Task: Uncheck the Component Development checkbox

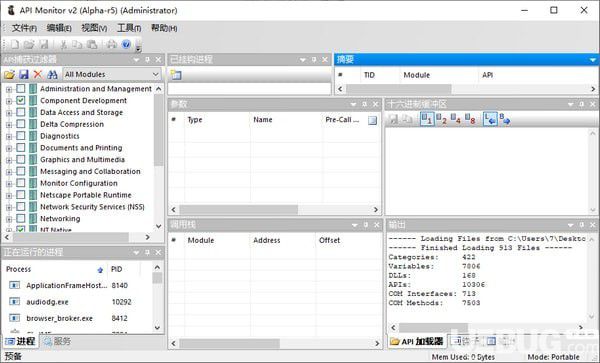Action: tap(21, 100)
